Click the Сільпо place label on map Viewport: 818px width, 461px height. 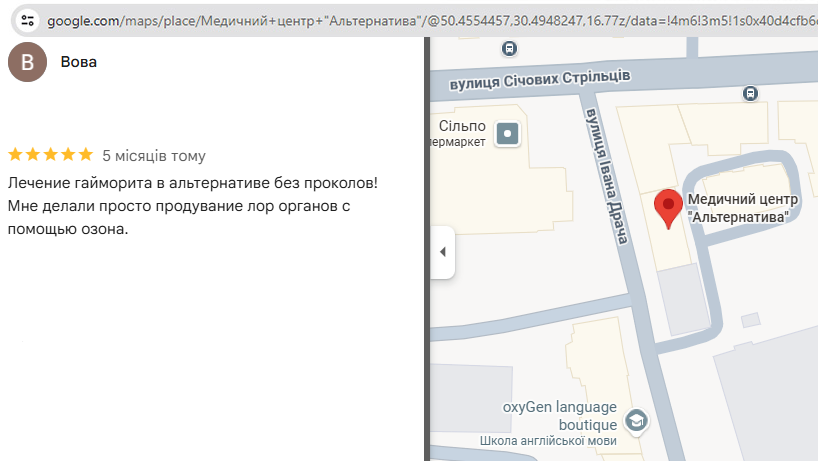pos(463,126)
